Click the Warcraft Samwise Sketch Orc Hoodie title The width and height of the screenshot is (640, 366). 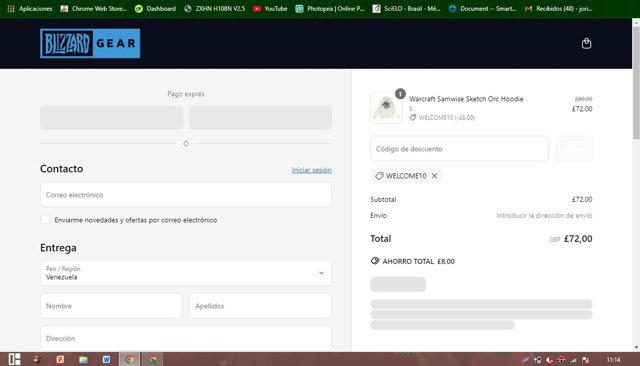pos(466,99)
